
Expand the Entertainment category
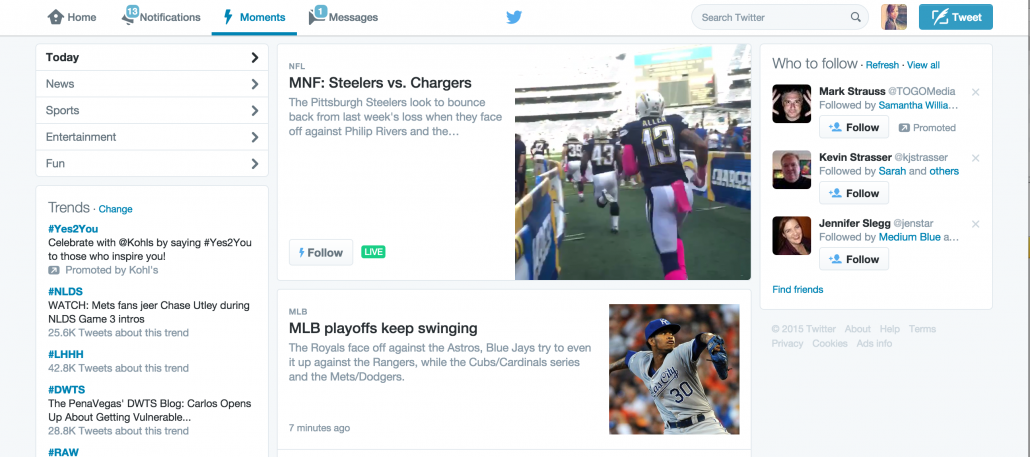152,137
